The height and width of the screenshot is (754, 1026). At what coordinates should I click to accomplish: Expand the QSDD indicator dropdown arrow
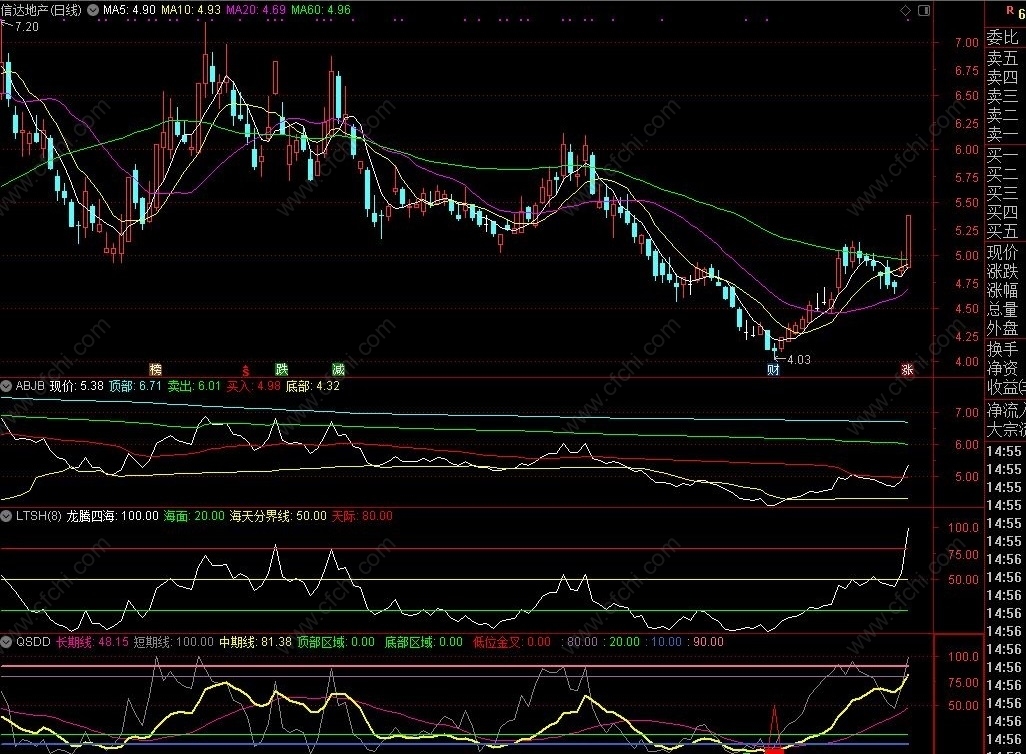click(7, 642)
